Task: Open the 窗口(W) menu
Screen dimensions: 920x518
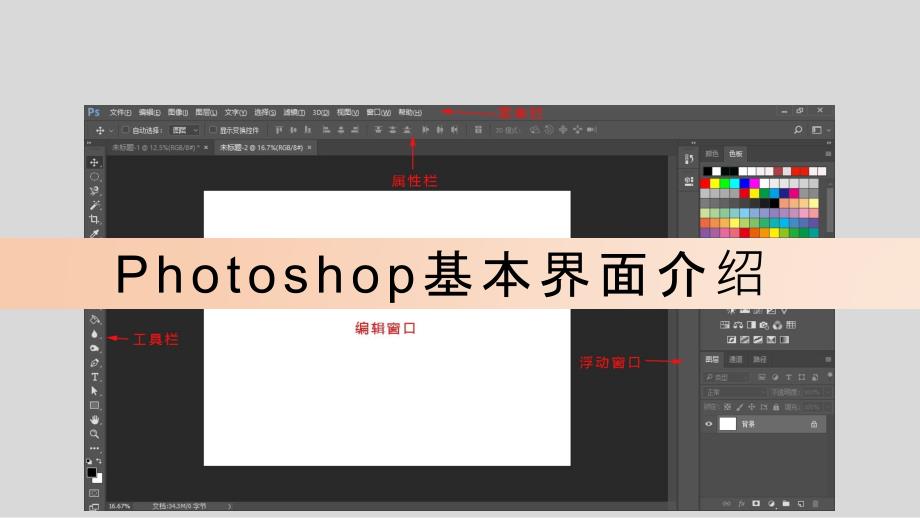Action: tap(378, 112)
